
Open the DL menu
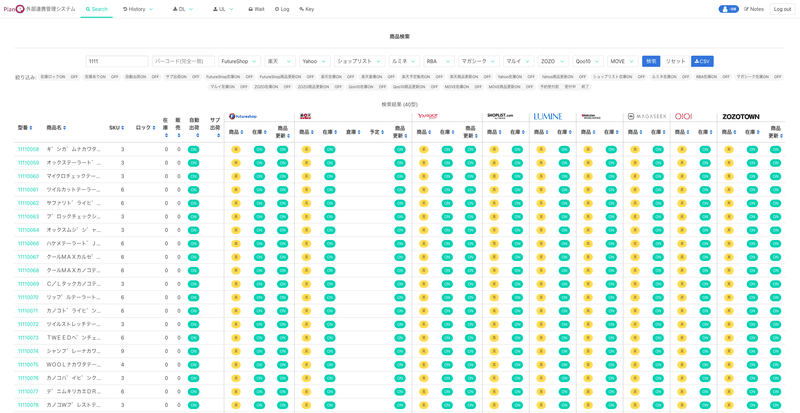point(183,9)
